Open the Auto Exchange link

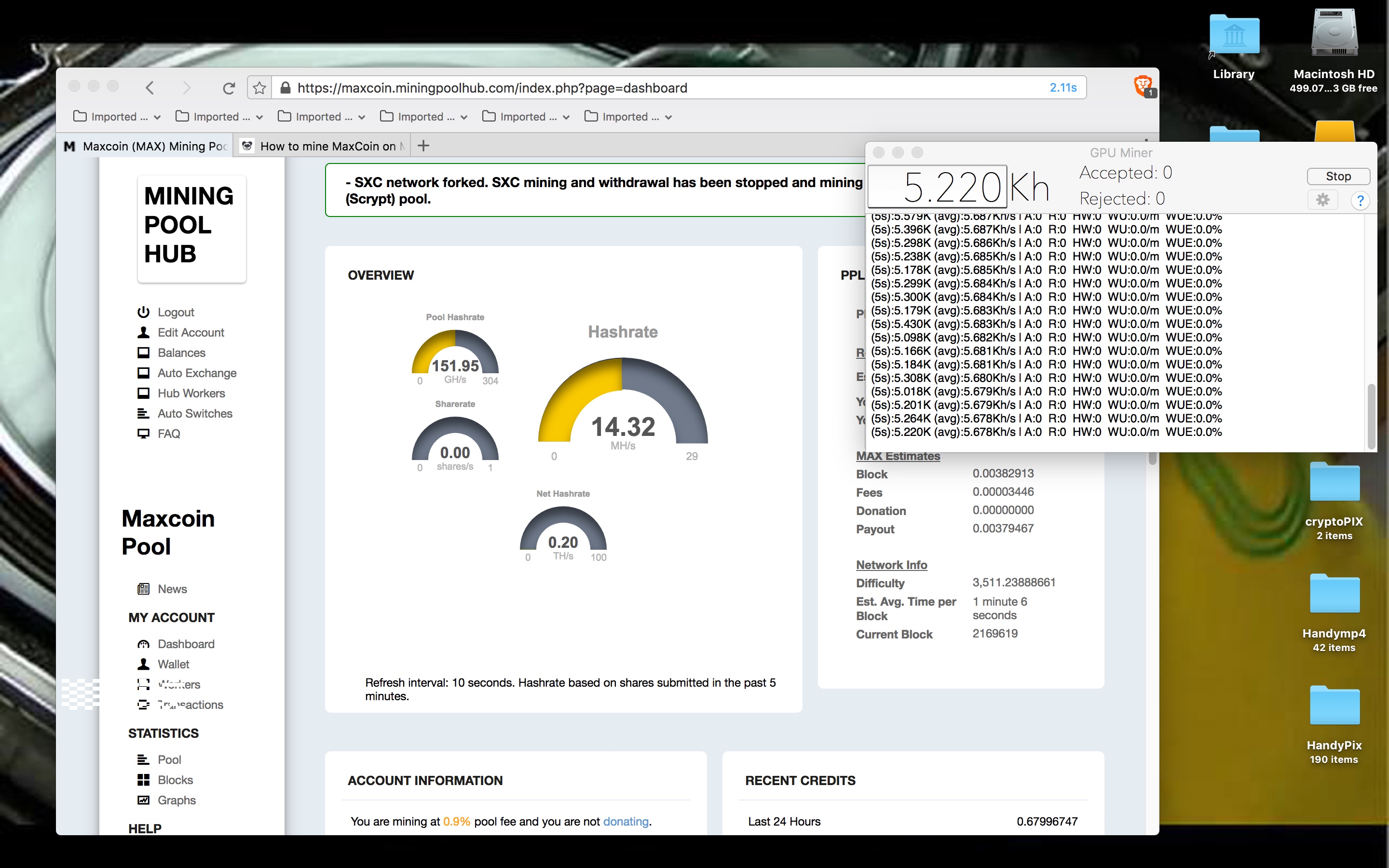click(x=197, y=373)
